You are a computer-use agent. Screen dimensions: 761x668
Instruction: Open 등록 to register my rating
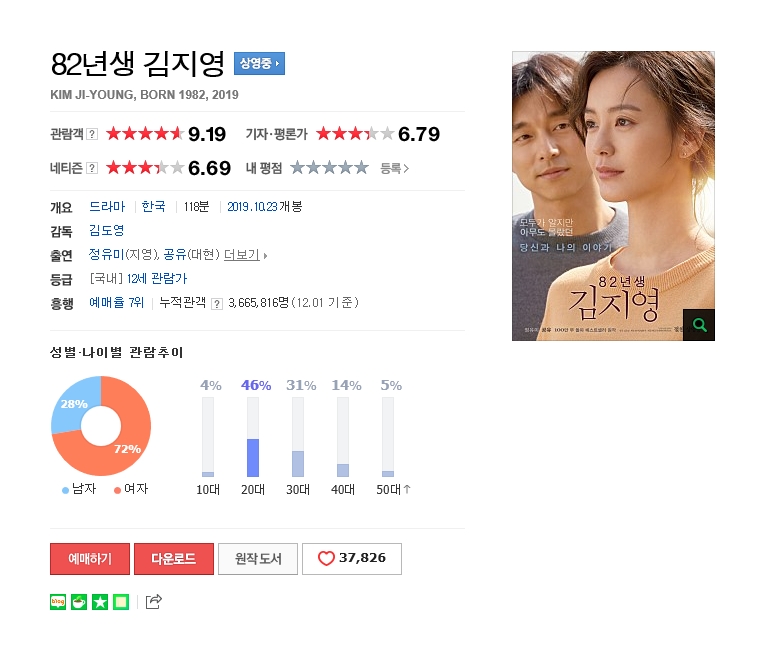(394, 168)
